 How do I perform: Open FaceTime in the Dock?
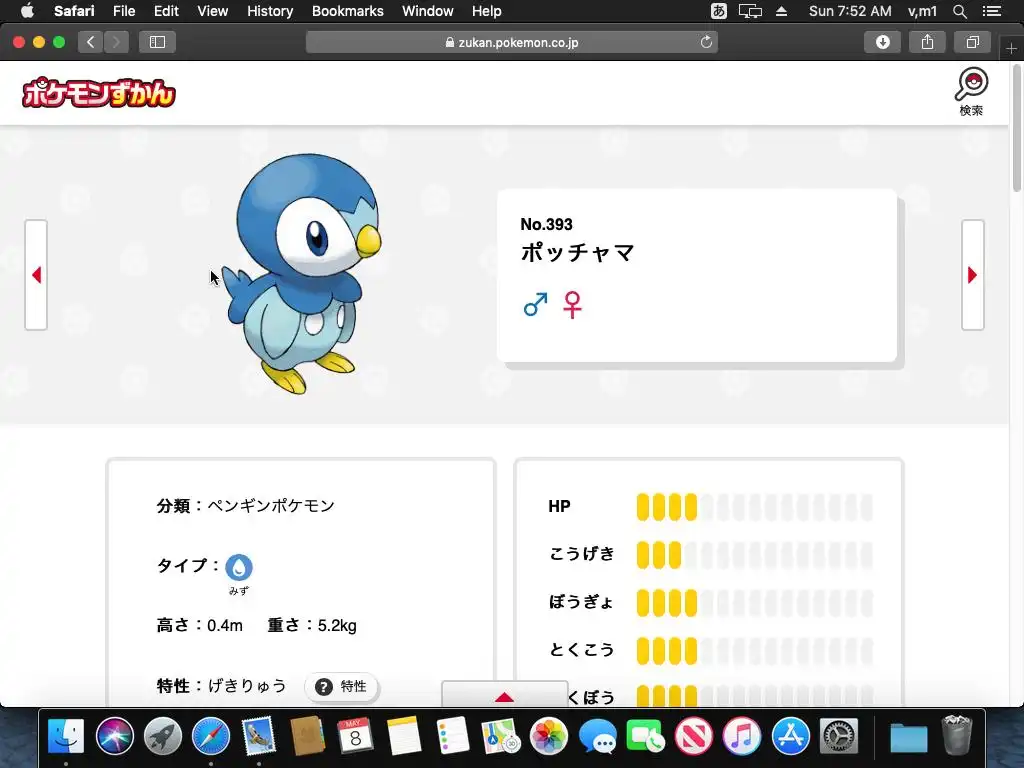point(645,736)
